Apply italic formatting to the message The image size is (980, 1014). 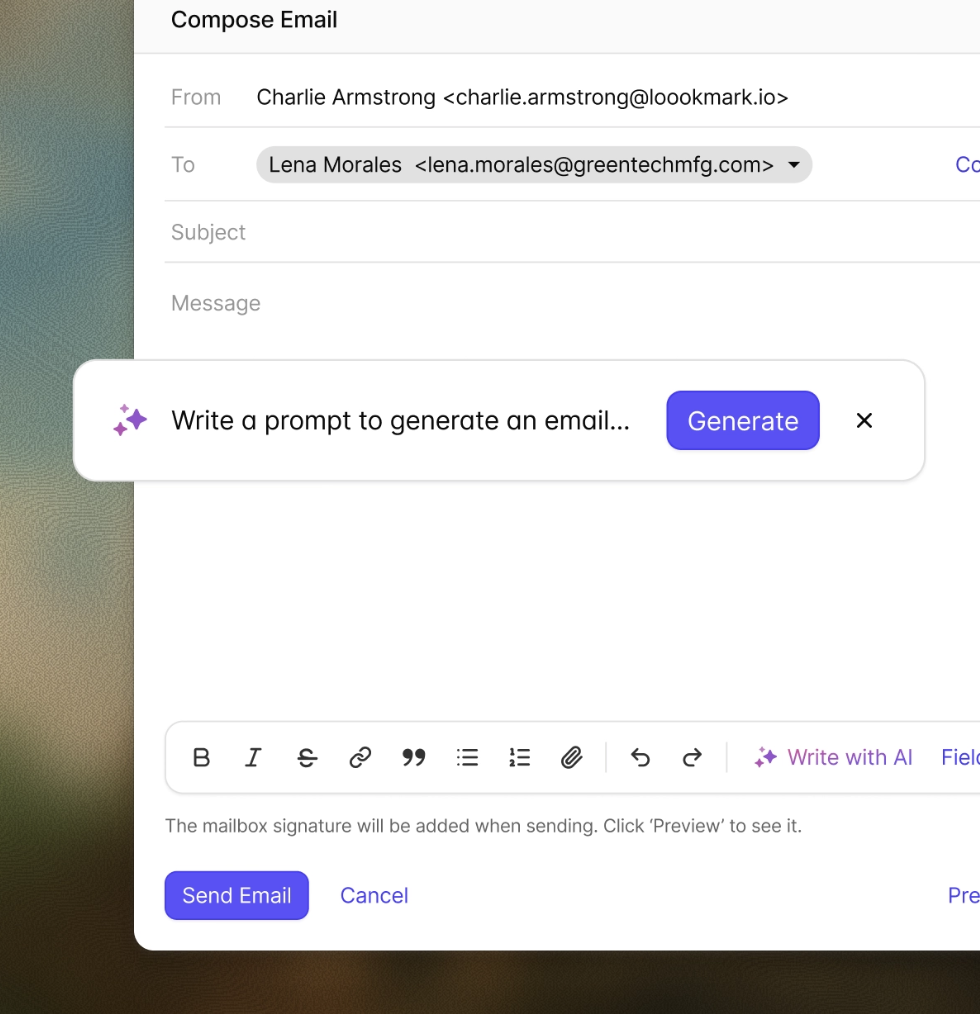(253, 757)
